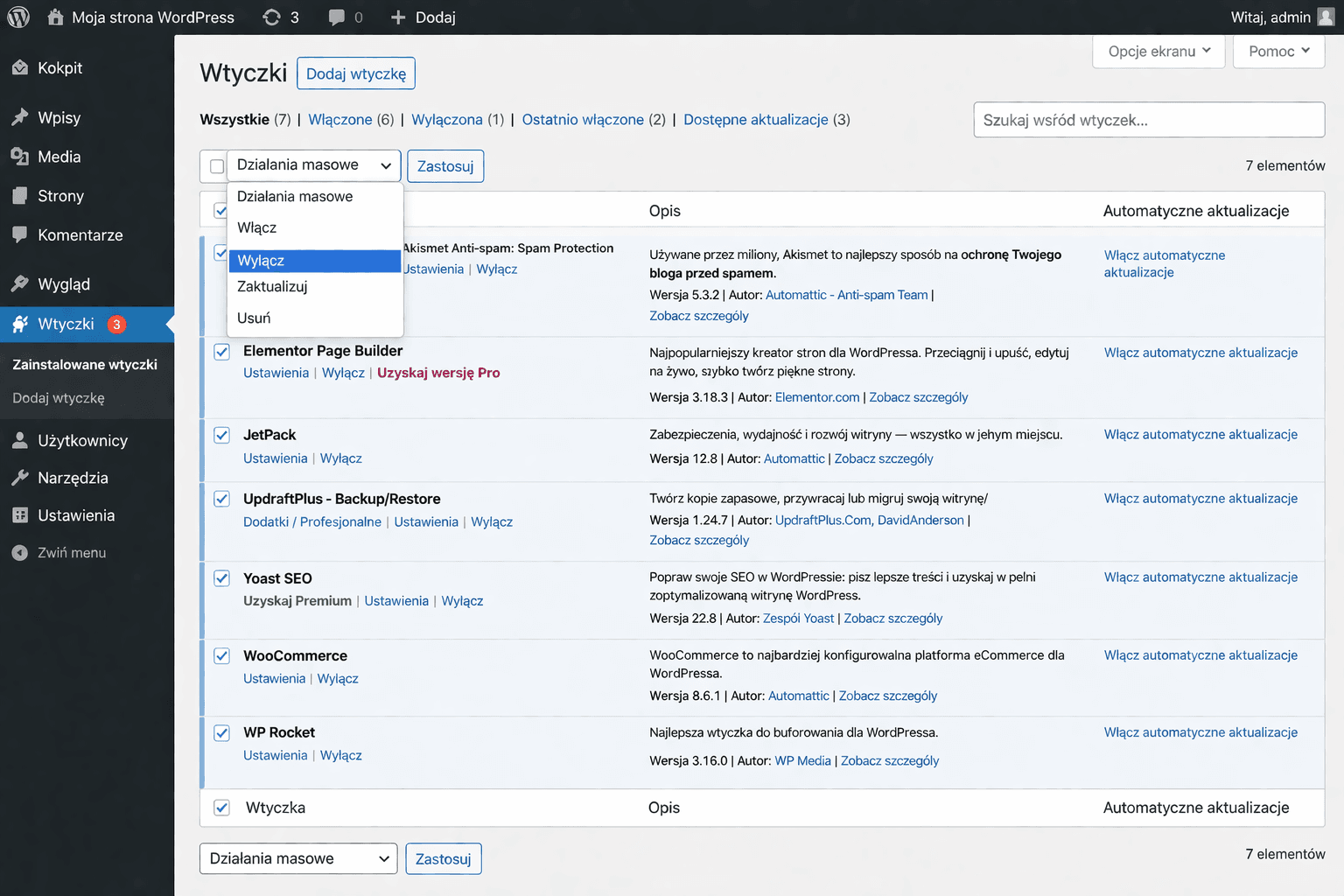Open Dodatki / Profesjonalne under UpdraftPlus

tap(312, 521)
